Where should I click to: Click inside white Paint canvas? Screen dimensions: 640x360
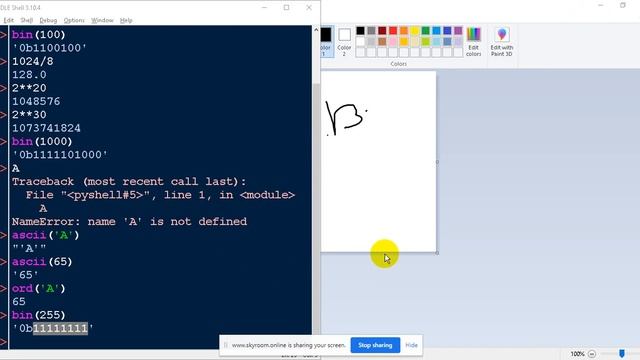pos(378,162)
